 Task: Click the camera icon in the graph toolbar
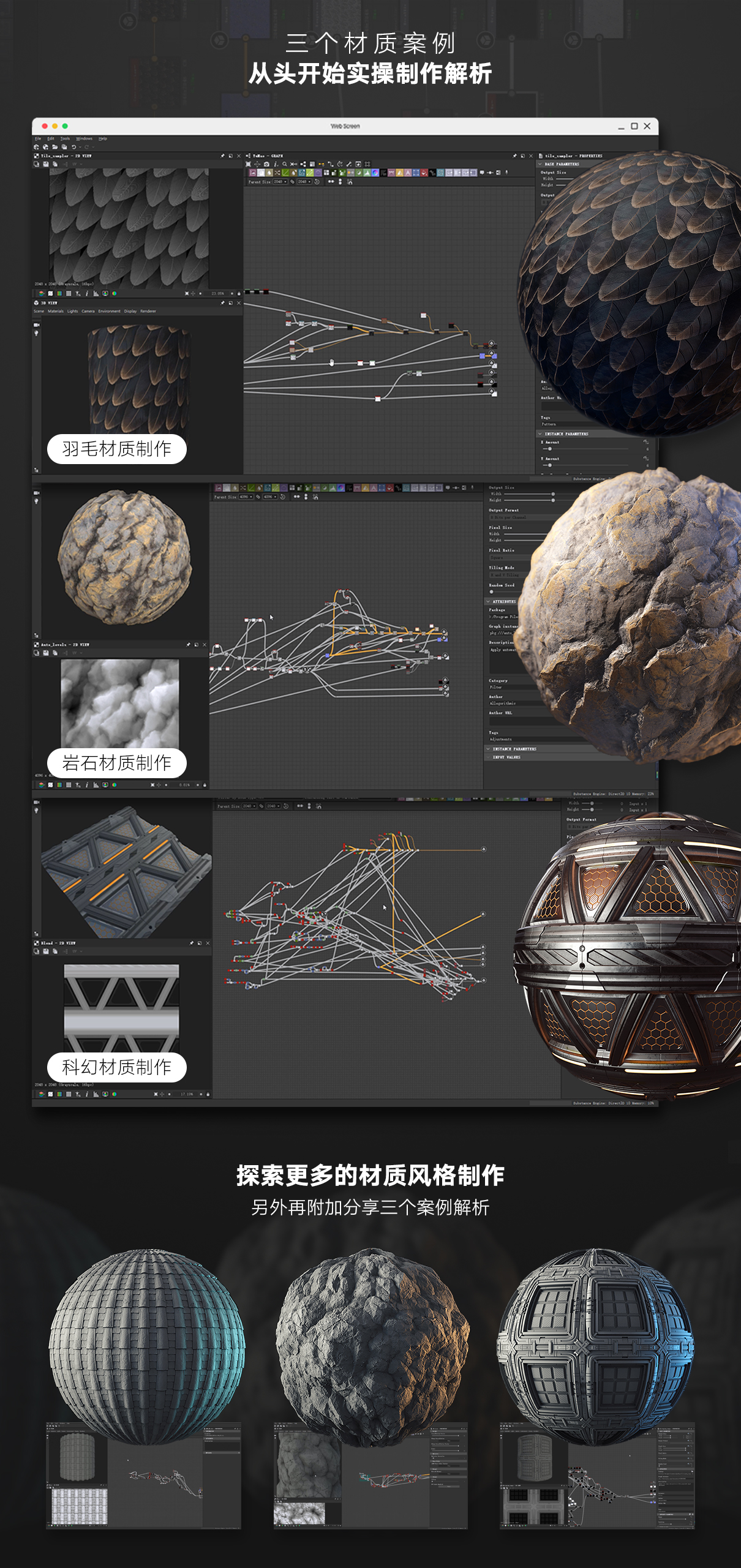[x=266, y=164]
